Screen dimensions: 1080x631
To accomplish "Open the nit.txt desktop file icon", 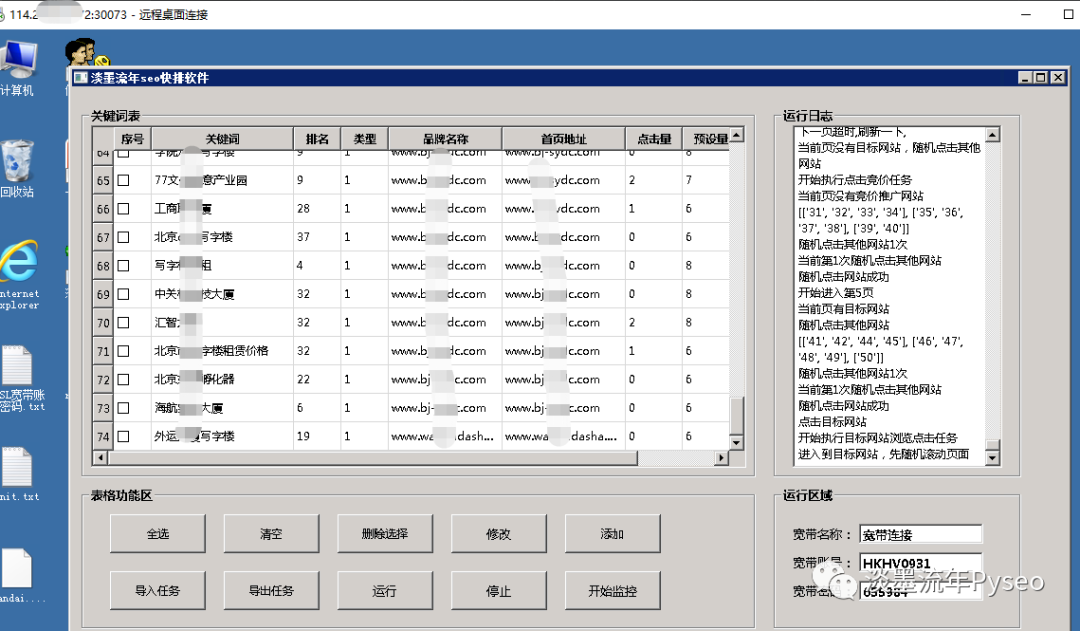I will tap(19, 474).
